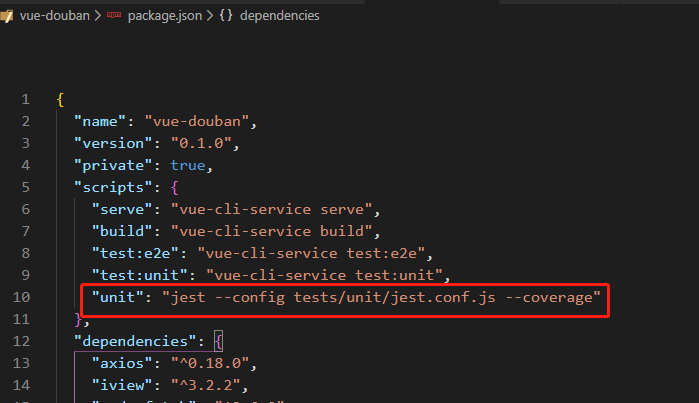
Task: Click the "dependencies" key text
Action: coord(135,341)
